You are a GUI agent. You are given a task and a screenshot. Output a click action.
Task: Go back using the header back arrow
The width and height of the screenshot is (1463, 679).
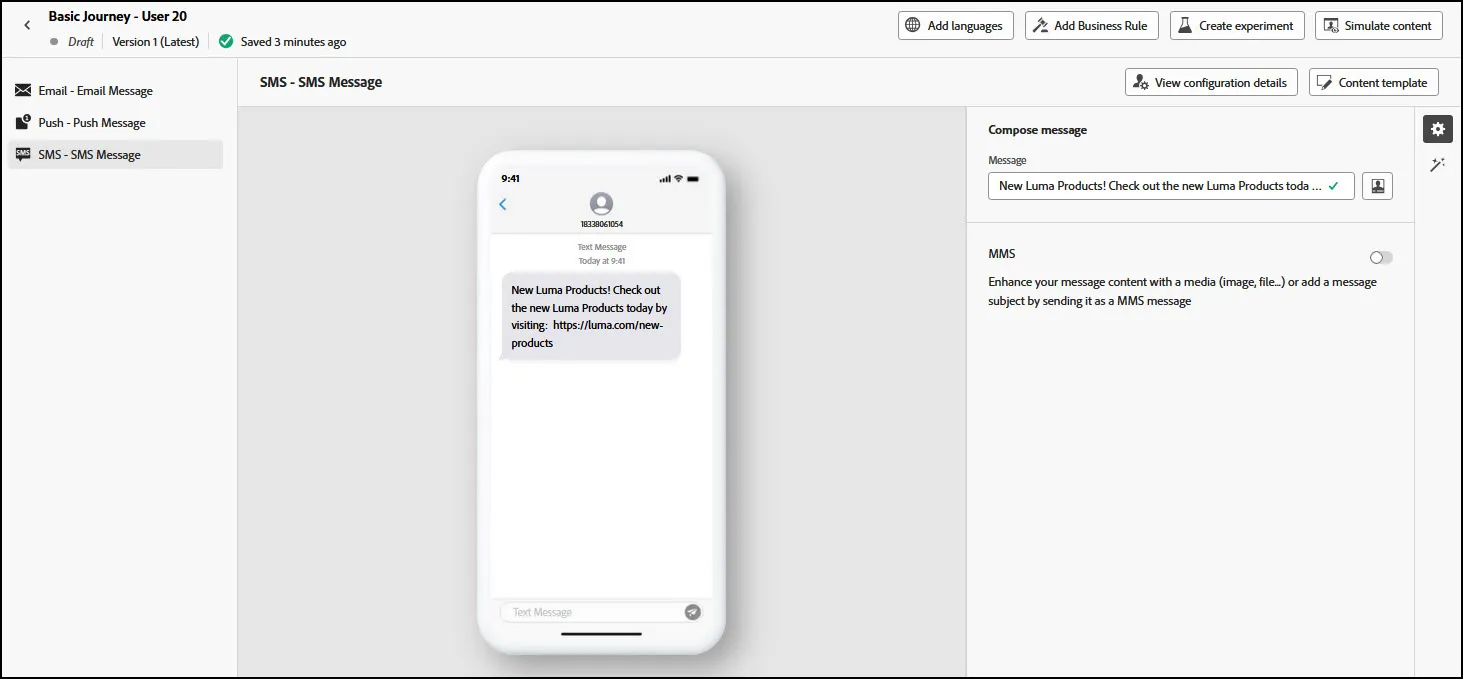point(27,25)
